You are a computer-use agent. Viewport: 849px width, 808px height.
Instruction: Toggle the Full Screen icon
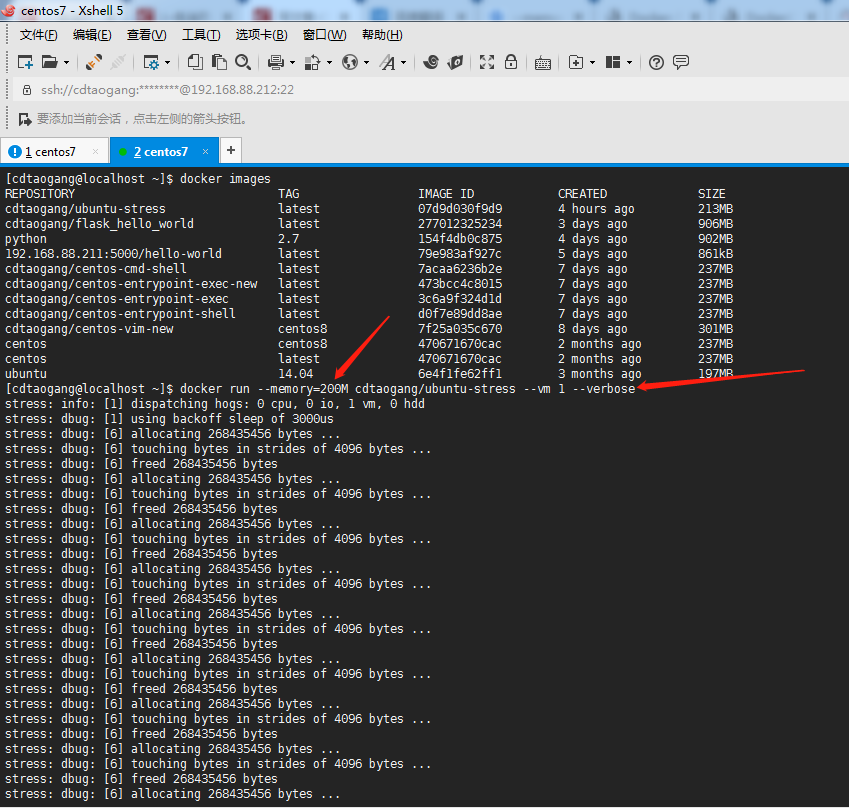point(487,62)
